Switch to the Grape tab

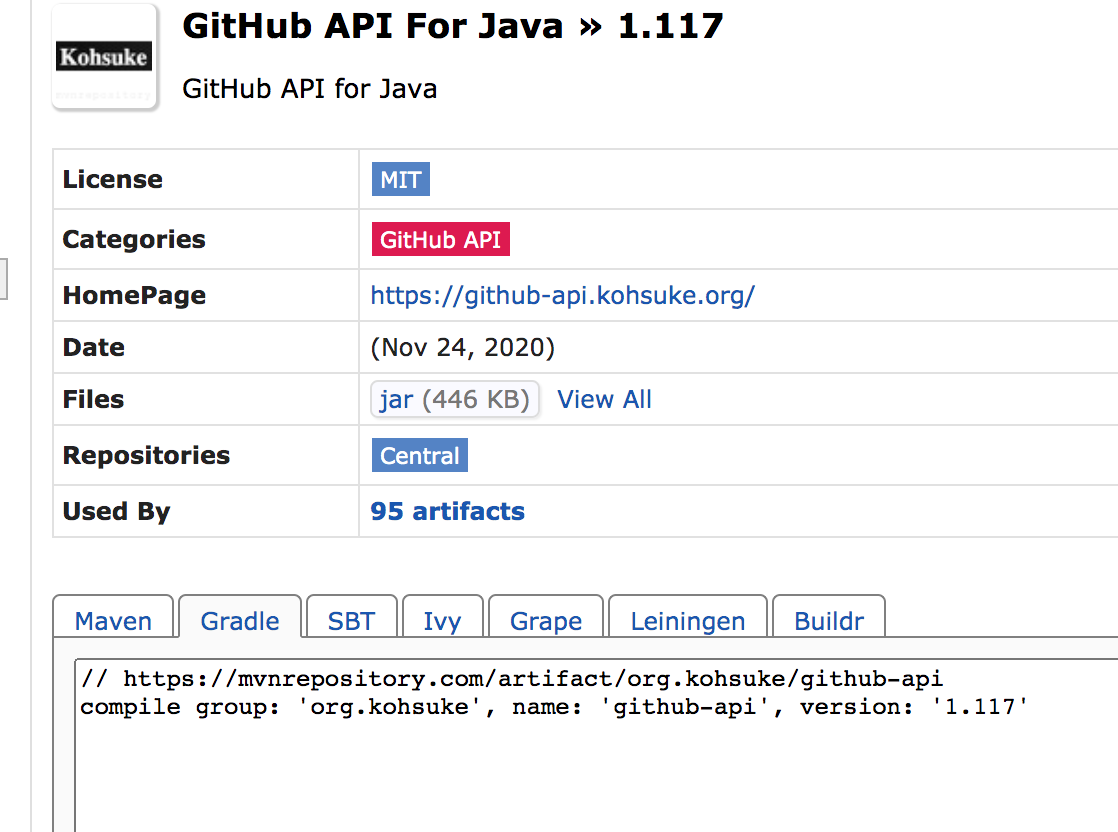546,619
